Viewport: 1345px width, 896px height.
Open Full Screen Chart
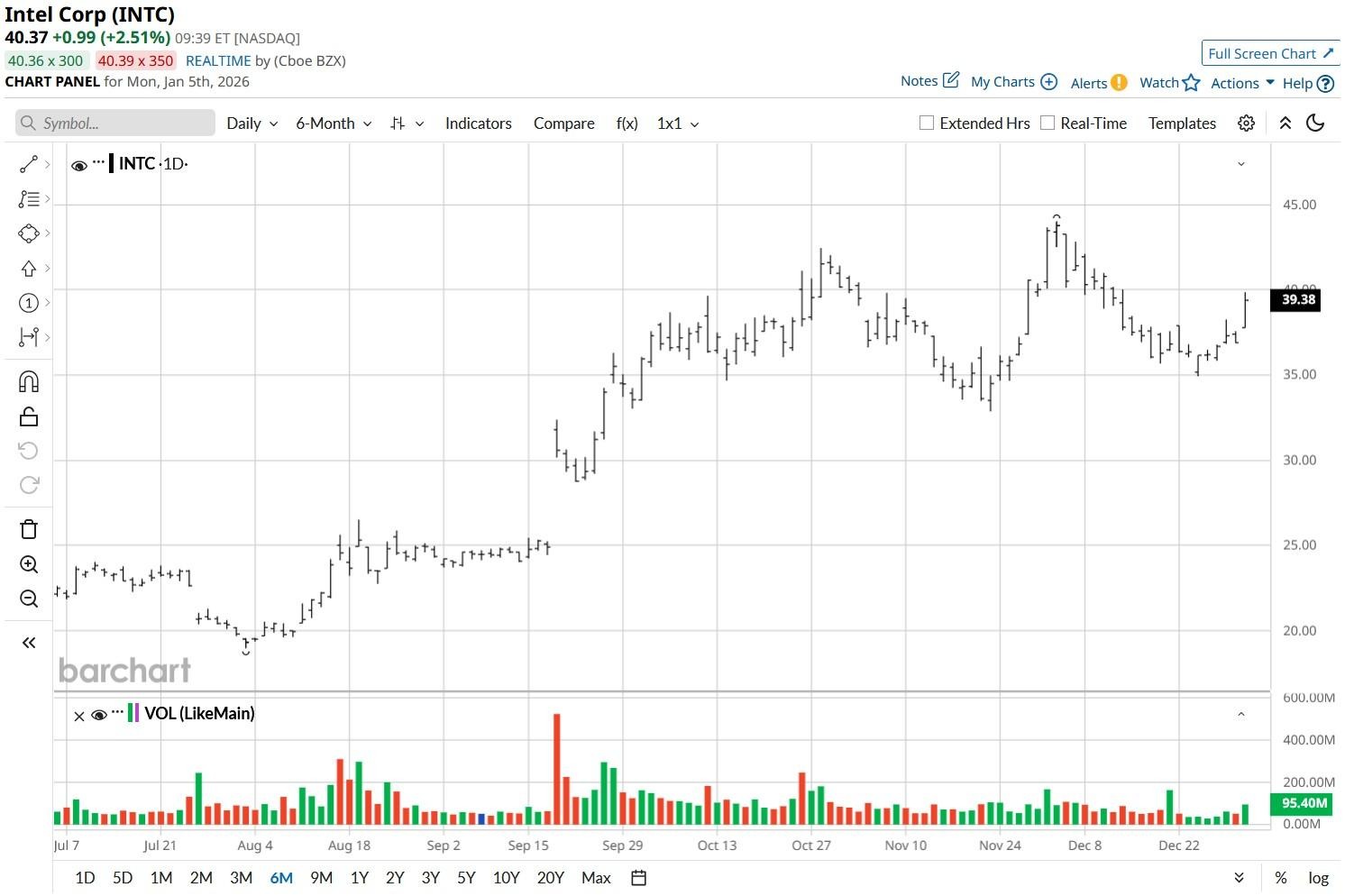1270,54
